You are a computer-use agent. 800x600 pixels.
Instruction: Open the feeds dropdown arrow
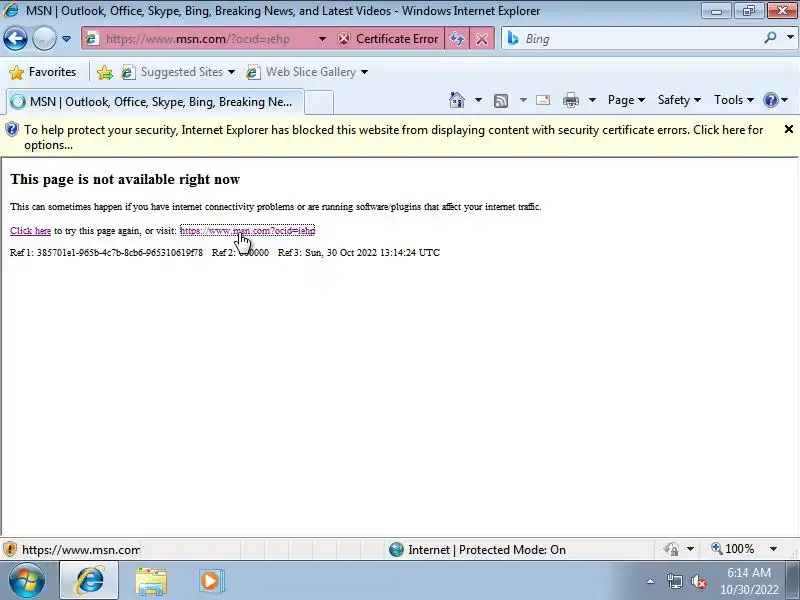[x=523, y=100]
